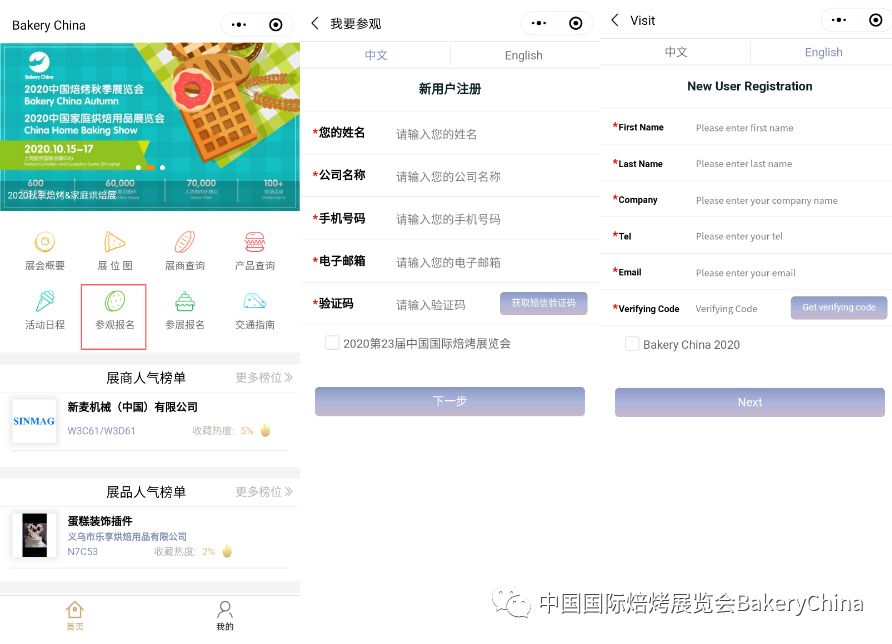Screen dimensions: 892x644
Task: Expand 更多榜位 for 展商人气榜单
Action: pyautogui.click(x=264, y=377)
